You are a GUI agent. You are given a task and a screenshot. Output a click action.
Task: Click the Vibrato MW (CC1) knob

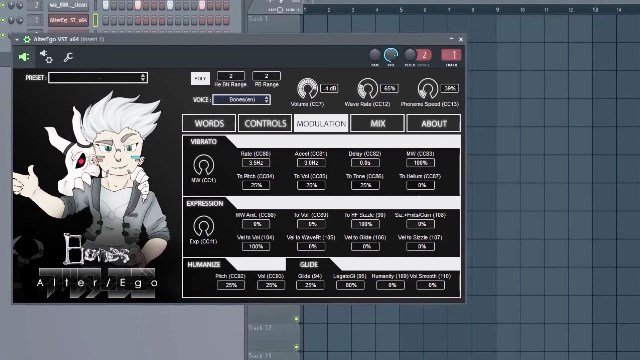(x=204, y=165)
